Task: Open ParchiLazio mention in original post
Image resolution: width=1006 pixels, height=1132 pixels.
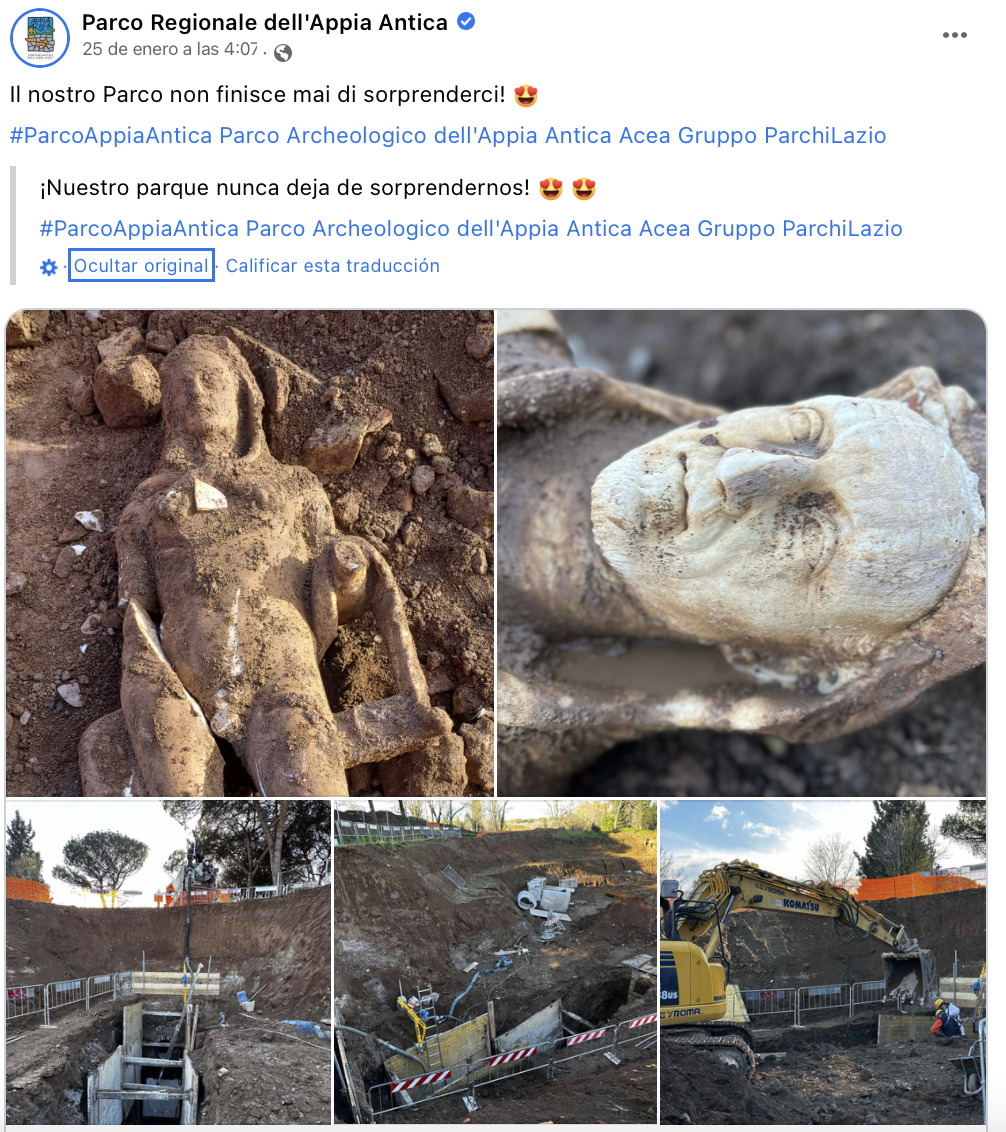Action: tap(825, 136)
